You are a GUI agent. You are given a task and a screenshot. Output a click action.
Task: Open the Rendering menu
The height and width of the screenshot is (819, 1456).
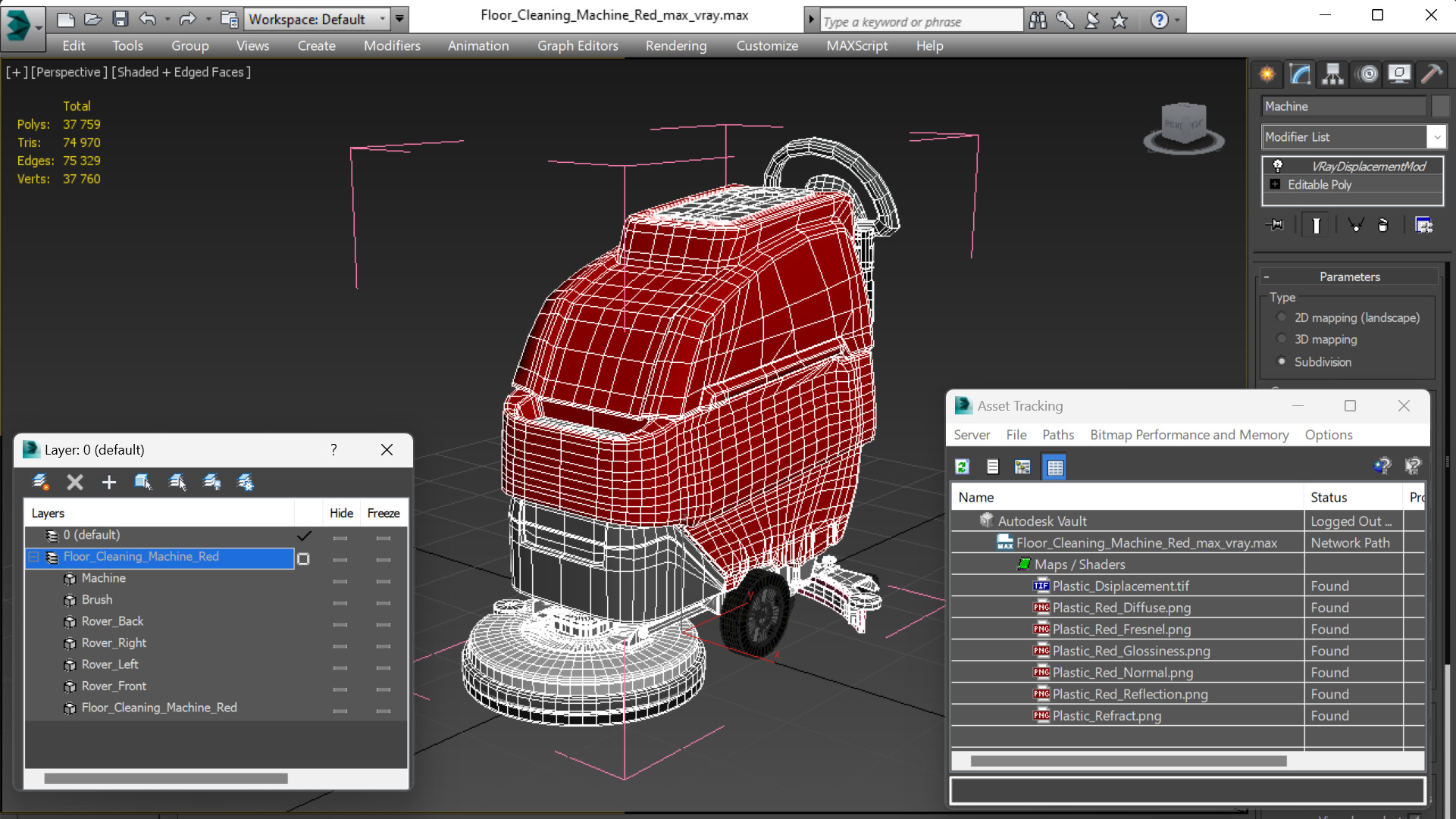pyautogui.click(x=674, y=45)
